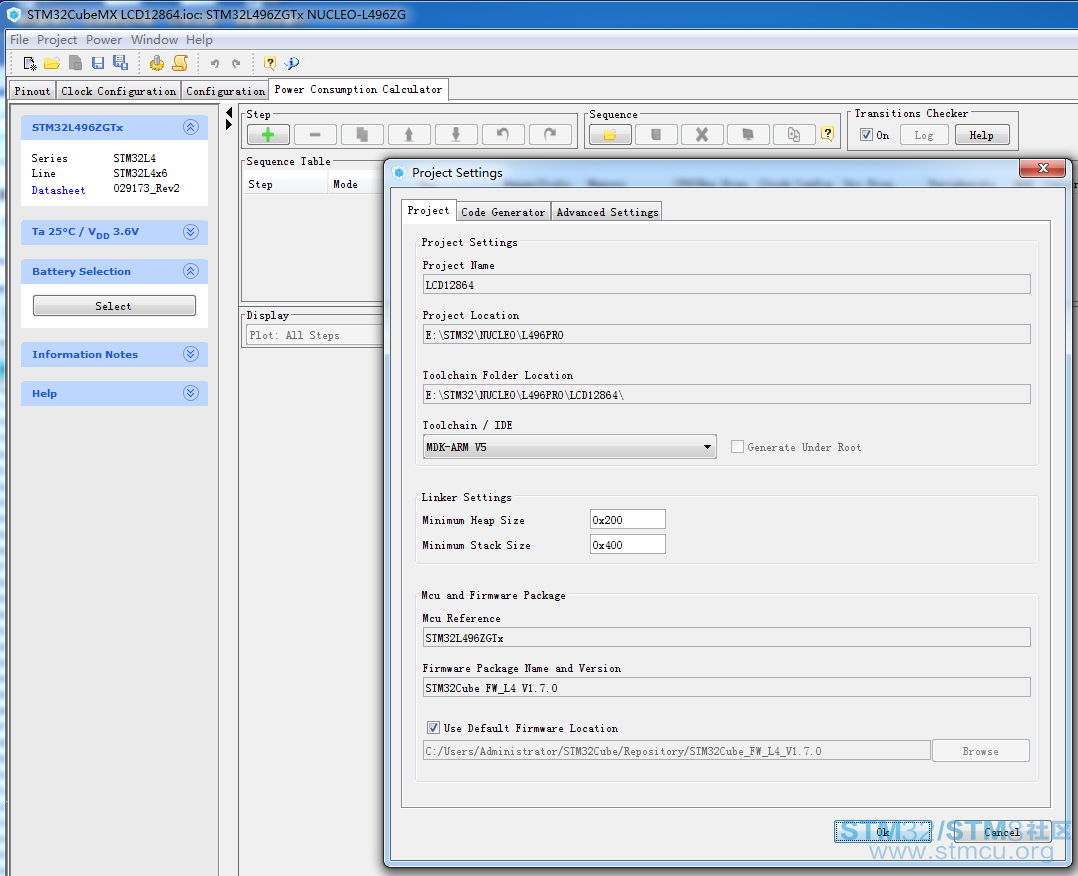The width and height of the screenshot is (1078, 876).
Task: Click the remove step minus button
Action: pos(315,135)
